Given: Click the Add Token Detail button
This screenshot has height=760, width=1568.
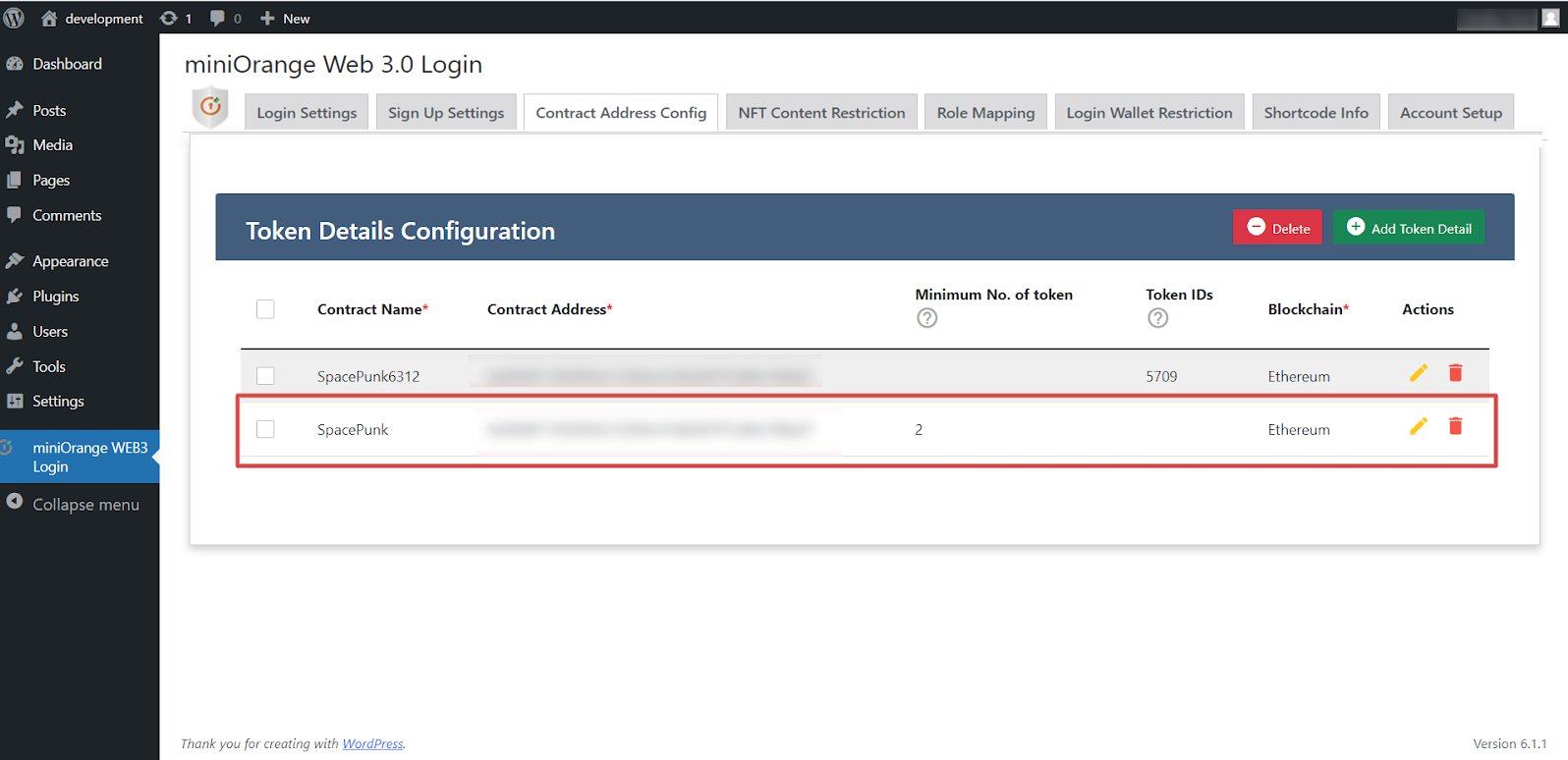Looking at the screenshot, I should point(1409,228).
